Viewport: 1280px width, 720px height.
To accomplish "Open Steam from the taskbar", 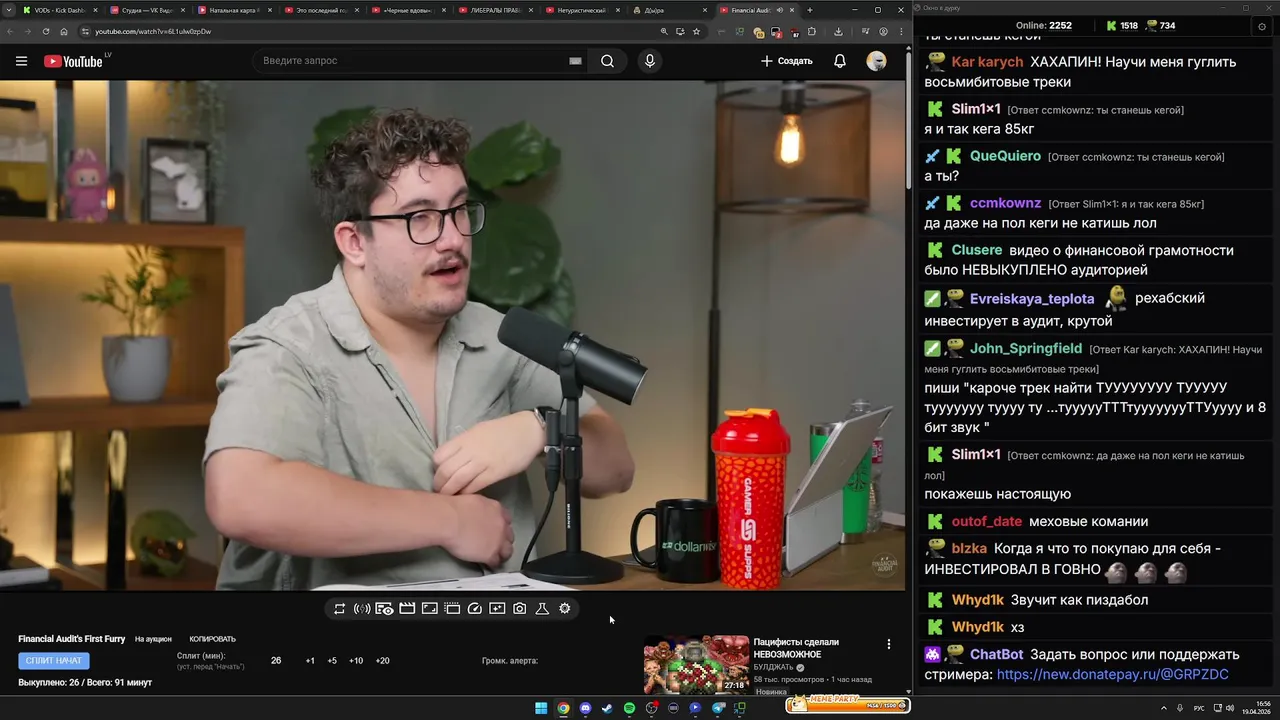I will [607, 708].
